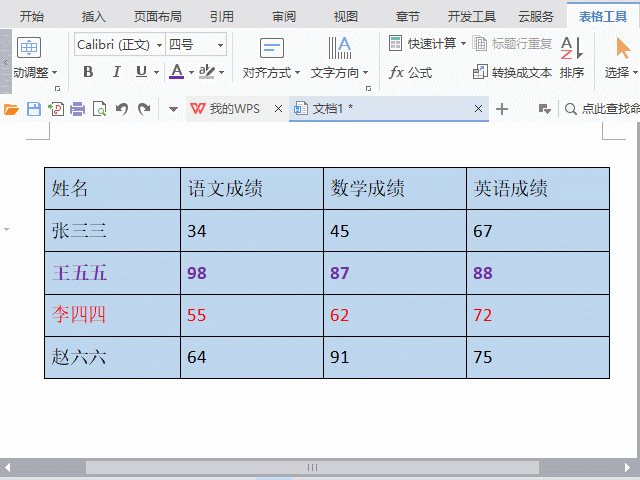Click the redo arrow icon

point(144,109)
